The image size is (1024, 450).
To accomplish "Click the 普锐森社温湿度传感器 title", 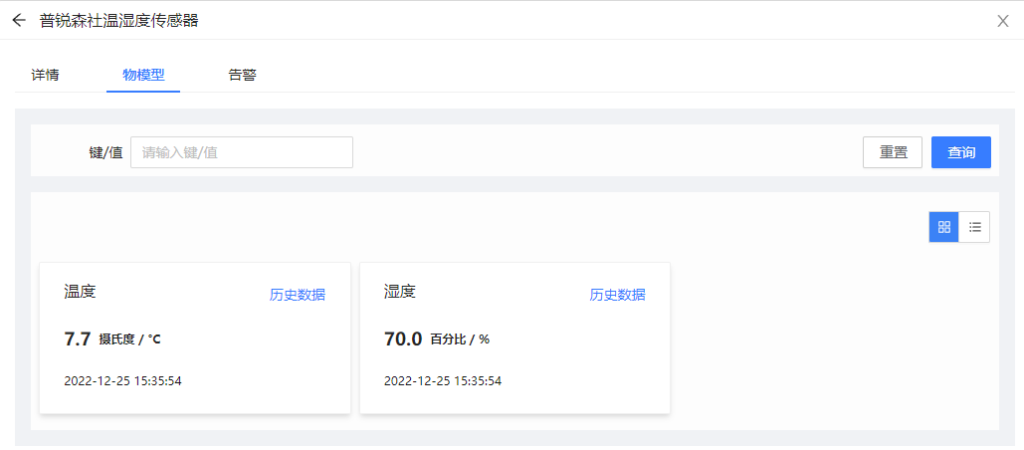I will click(x=119, y=21).
